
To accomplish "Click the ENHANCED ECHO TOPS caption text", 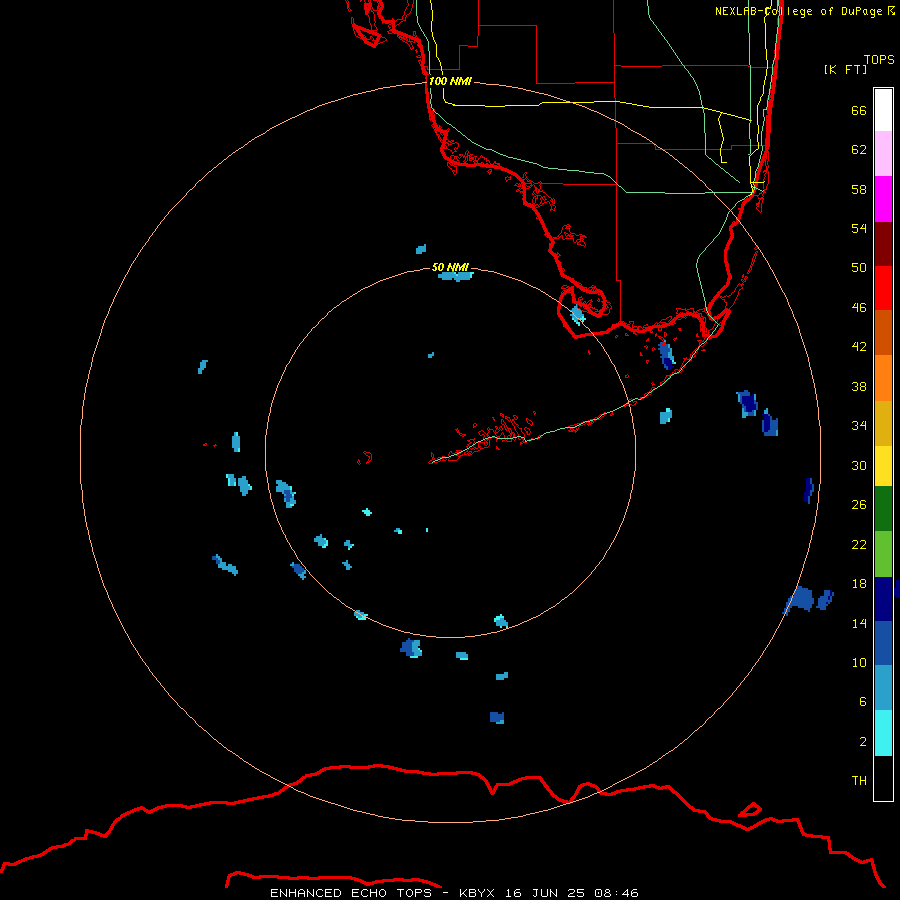I will coord(350,893).
